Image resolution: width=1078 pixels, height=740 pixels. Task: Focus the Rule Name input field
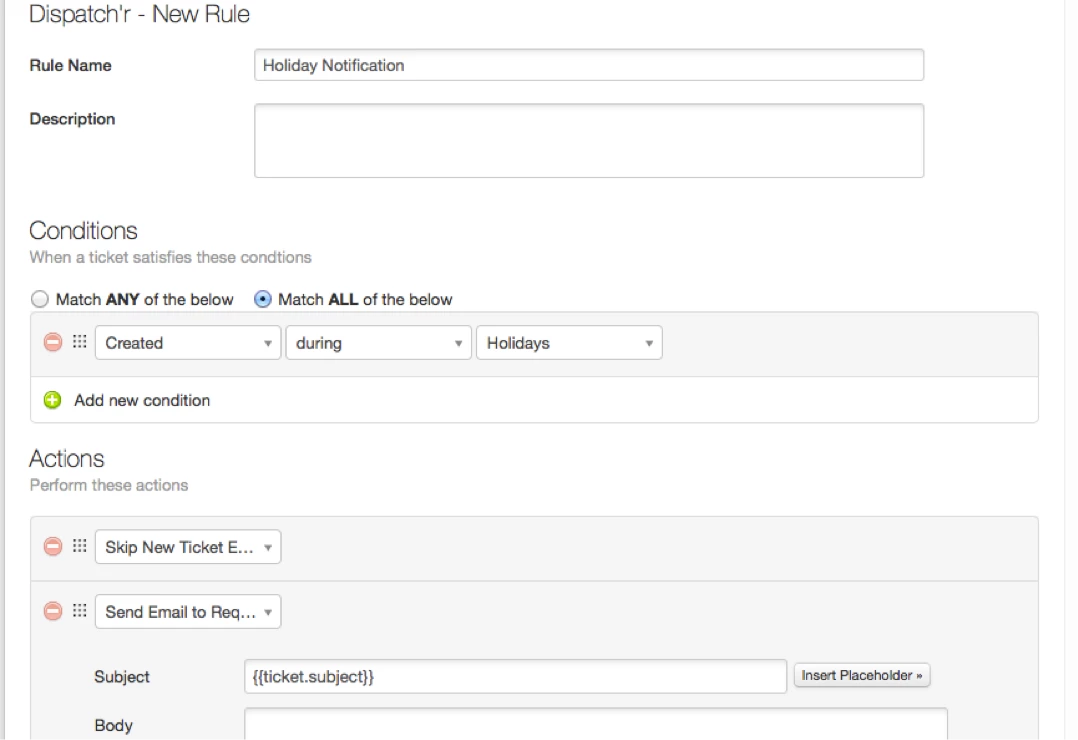tap(588, 65)
